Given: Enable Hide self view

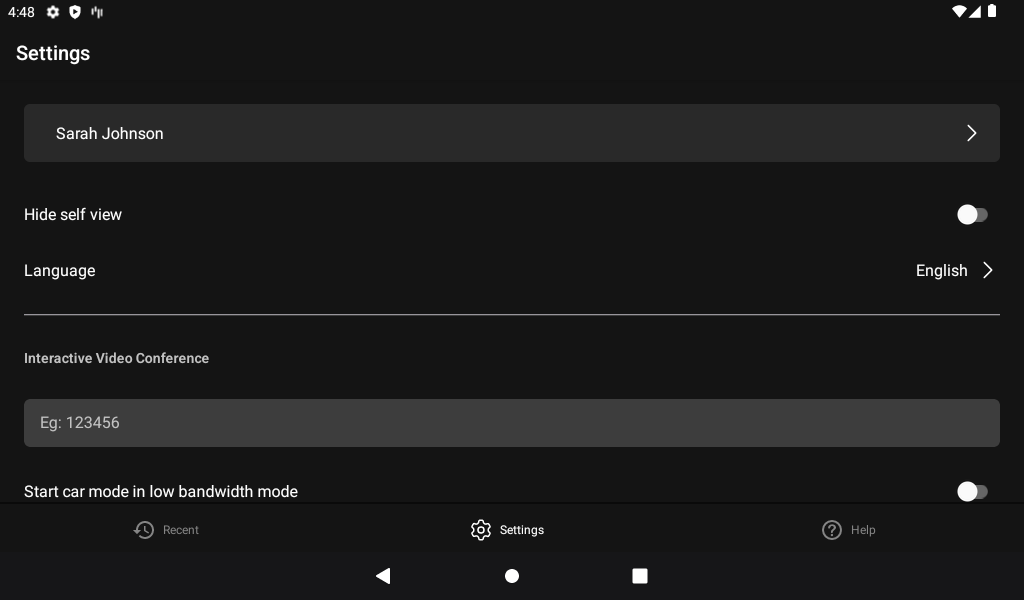Looking at the screenshot, I should pyautogui.click(x=973, y=214).
